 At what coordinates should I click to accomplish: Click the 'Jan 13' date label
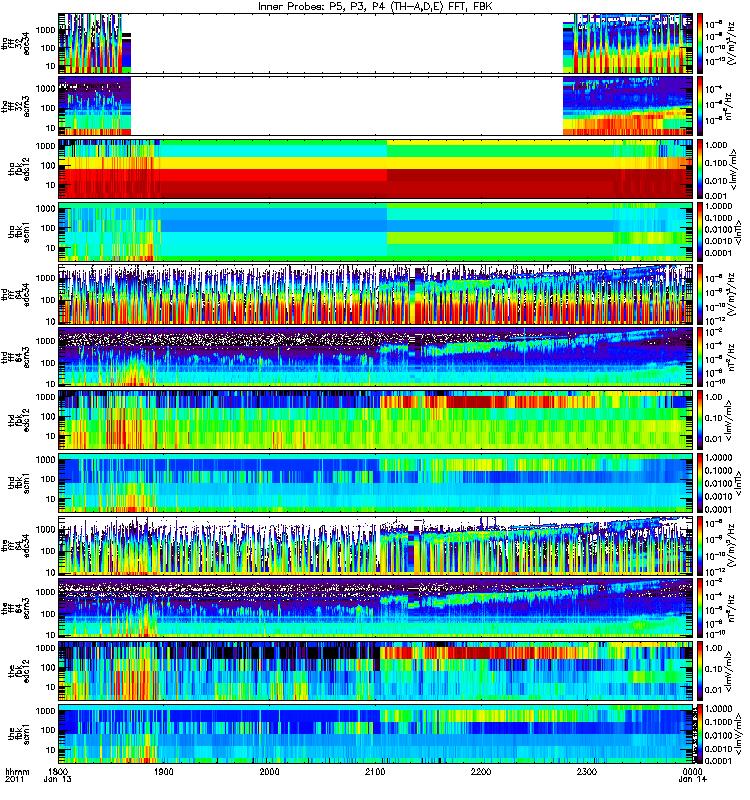(57, 779)
